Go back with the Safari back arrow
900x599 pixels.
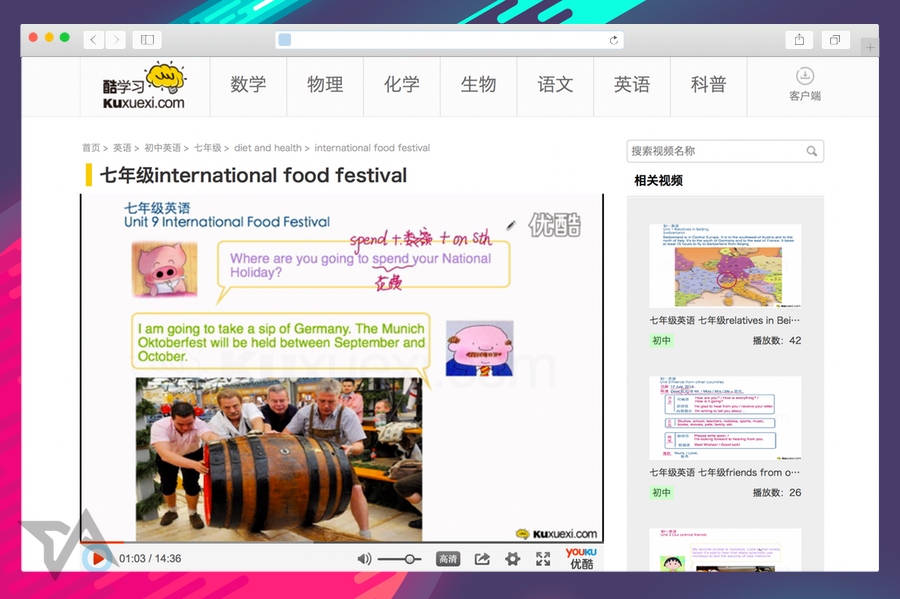tap(94, 40)
